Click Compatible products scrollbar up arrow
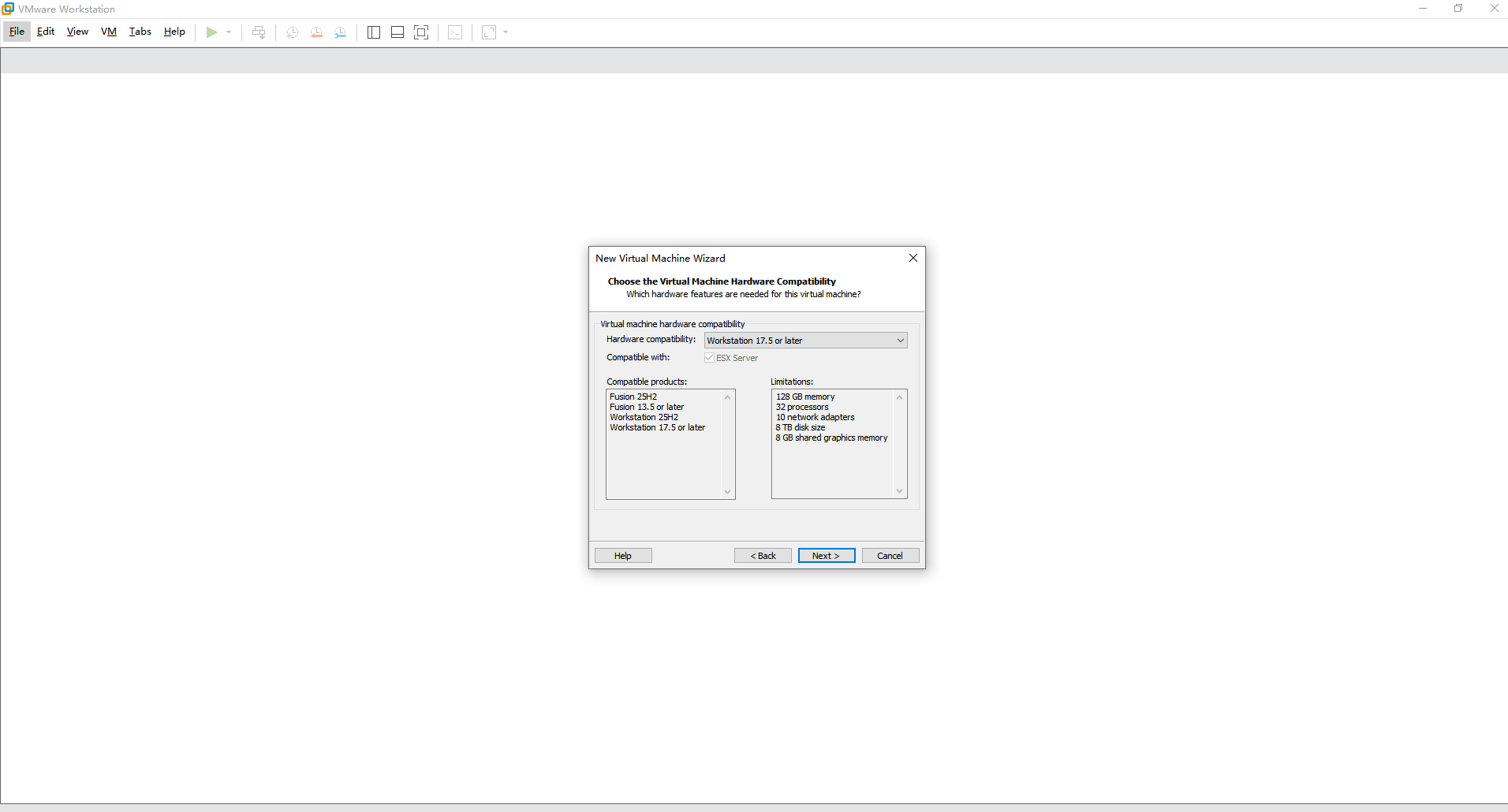The width and height of the screenshot is (1508, 812). pyautogui.click(x=728, y=397)
